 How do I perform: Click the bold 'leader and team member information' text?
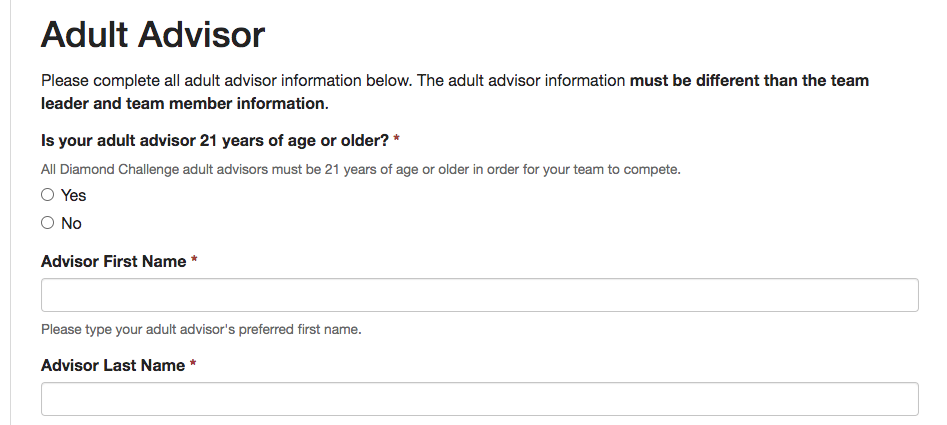point(182,103)
